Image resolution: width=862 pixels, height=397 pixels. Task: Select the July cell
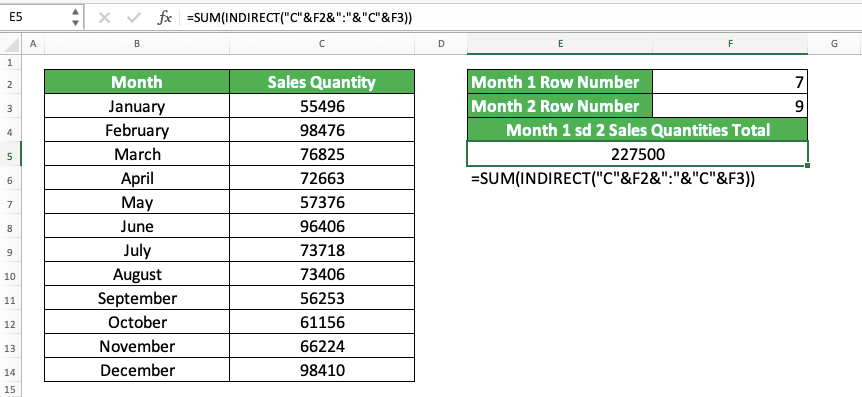[x=137, y=250]
